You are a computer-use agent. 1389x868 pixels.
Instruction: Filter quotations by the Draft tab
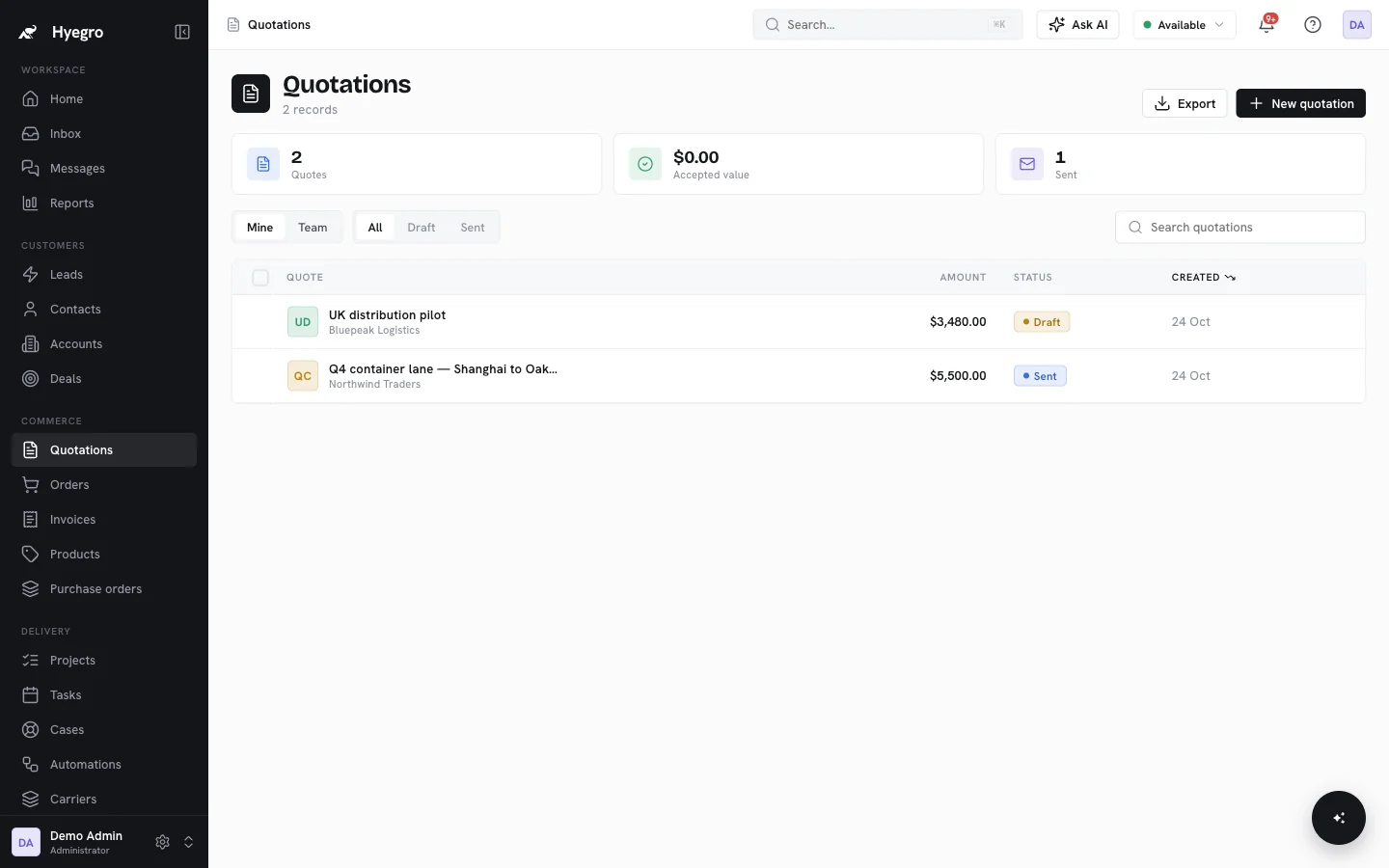[421, 228]
